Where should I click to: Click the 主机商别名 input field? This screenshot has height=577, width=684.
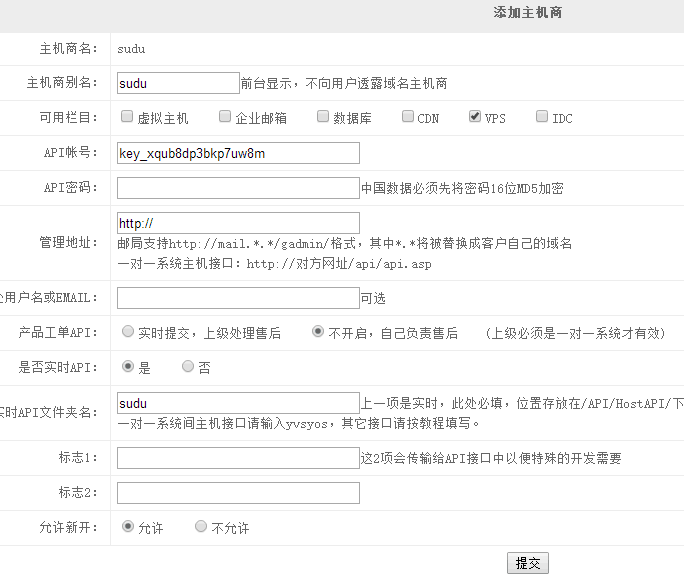[x=178, y=83]
